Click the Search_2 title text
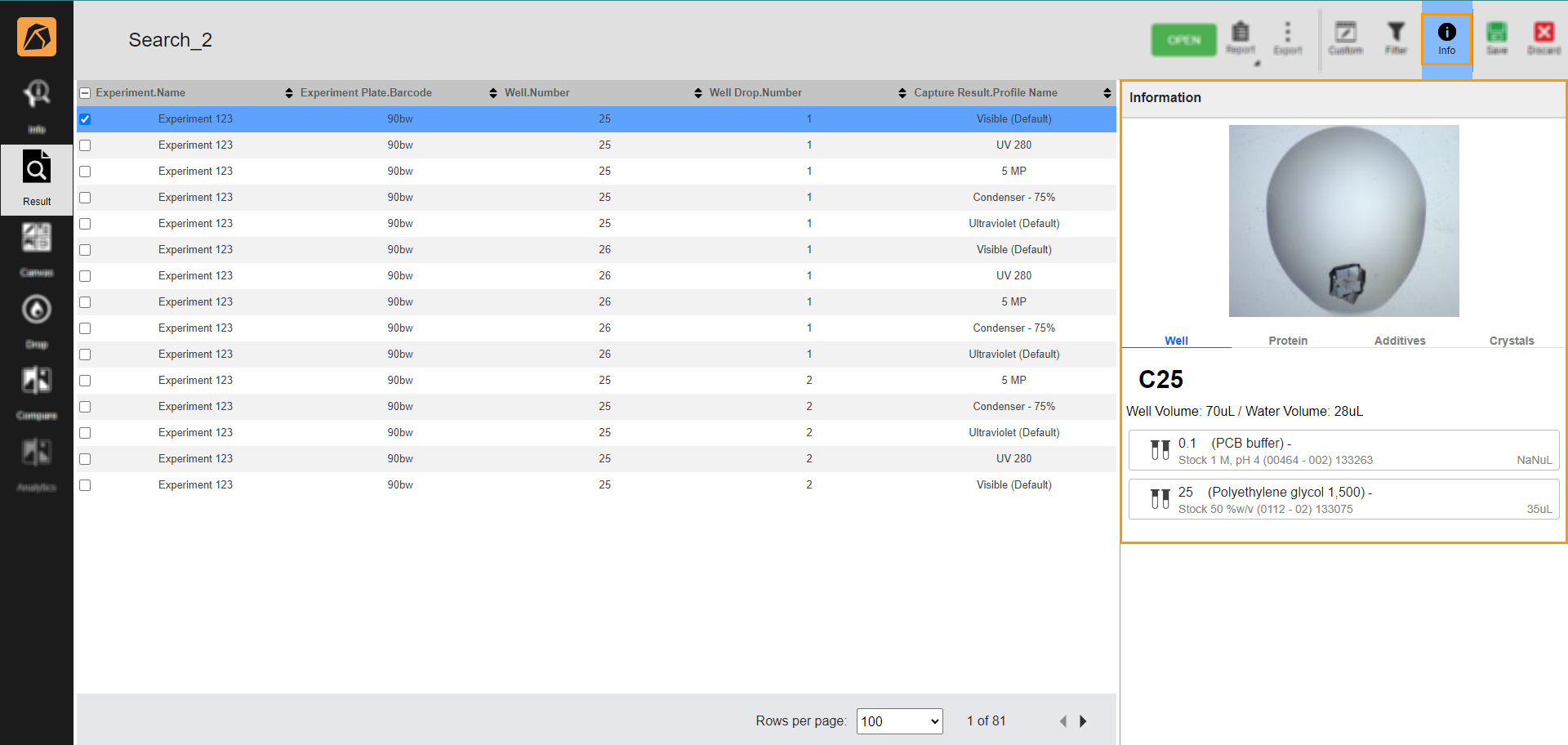This screenshot has height=745, width=1568. point(170,40)
